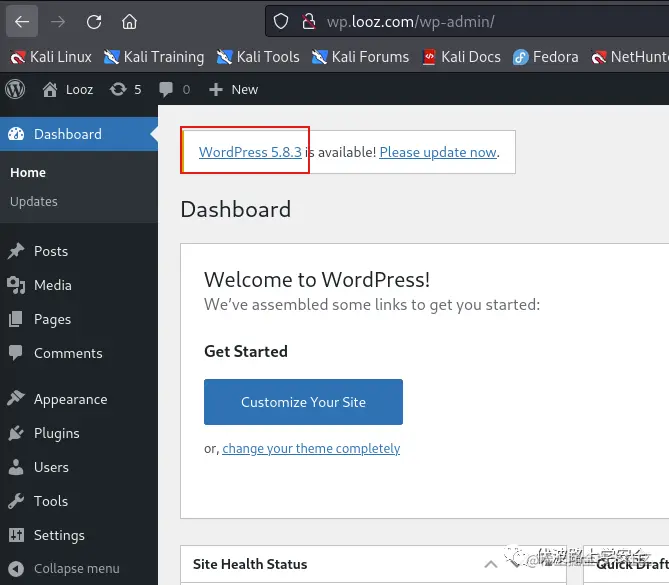Image resolution: width=669 pixels, height=585 pixels.
Task: Click the plus New content button
Action: [x=233, y=90]
